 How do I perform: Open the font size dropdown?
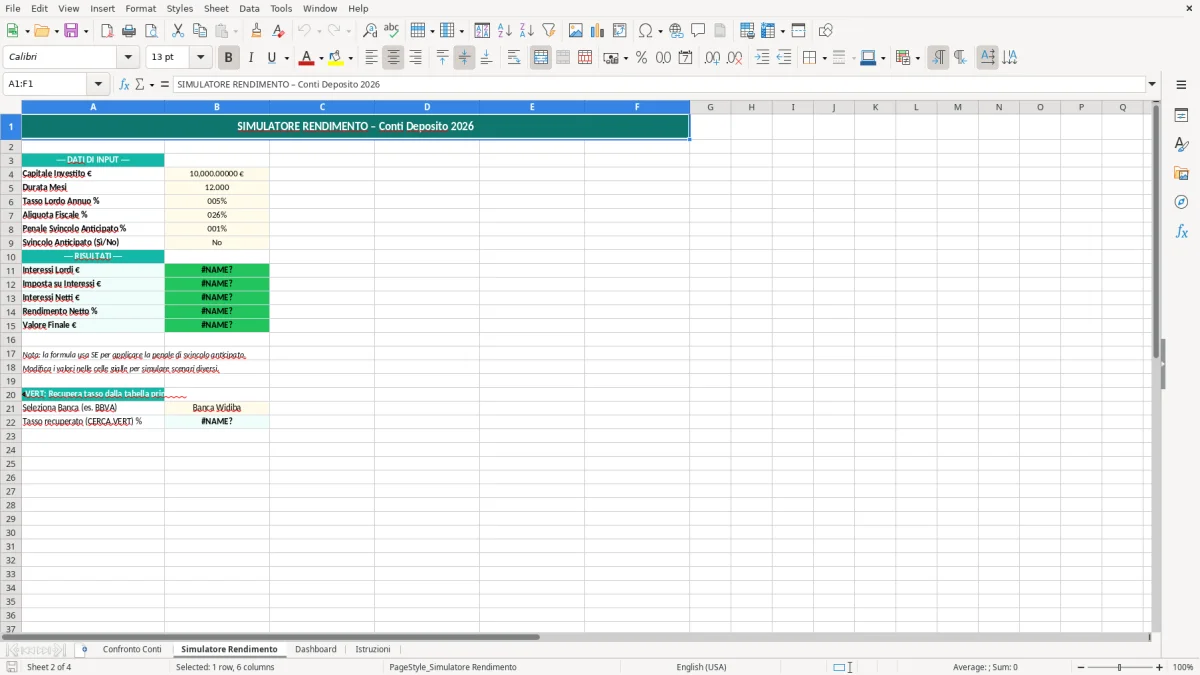coord(201,58)
